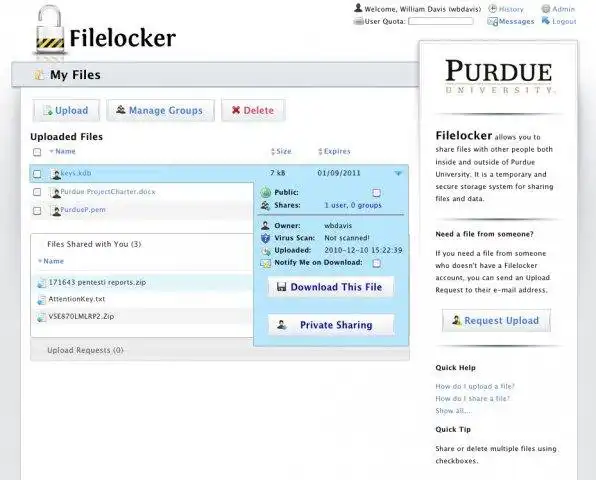Screen dimensions: 596x480
Task: Open the Admin link
Action: pos(563,9)
